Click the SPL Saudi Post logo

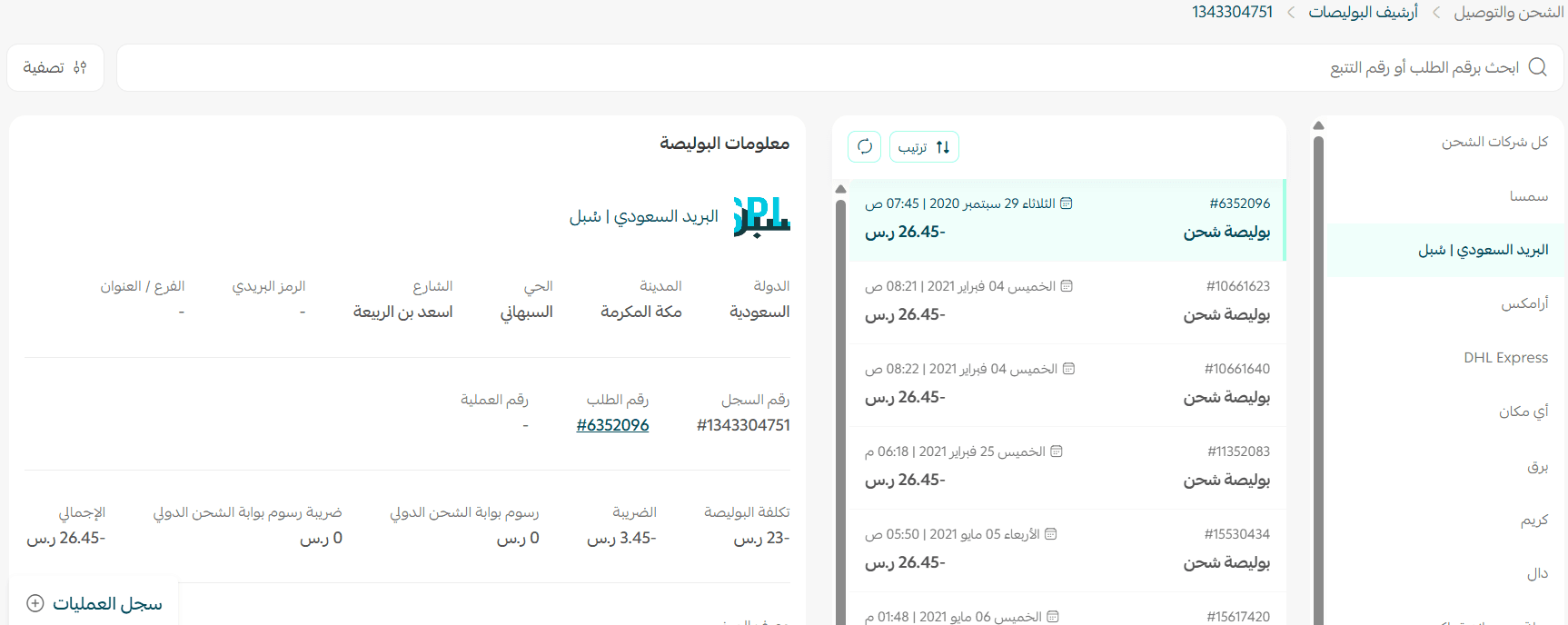coord(761,217)
